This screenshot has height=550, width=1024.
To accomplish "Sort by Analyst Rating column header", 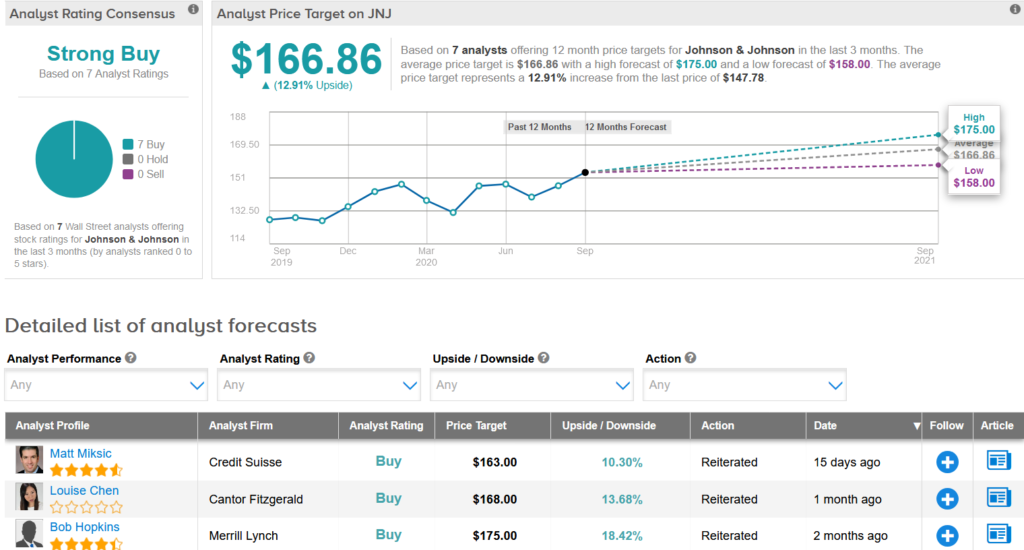I will [386, 425].
